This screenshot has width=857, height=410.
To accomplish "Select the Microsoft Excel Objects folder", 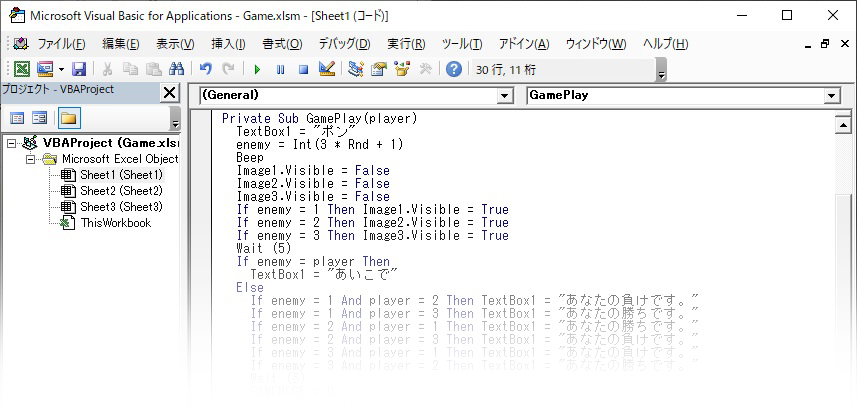I will [120, 159].
